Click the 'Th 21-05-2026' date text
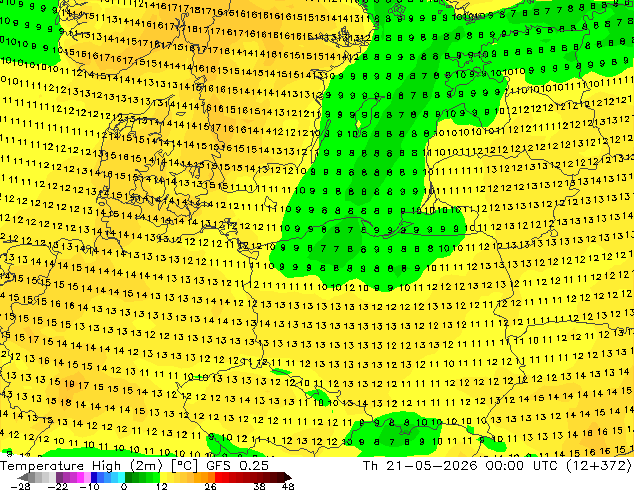The height and width of the screenshot is (490, 634). tap(421, 466)
